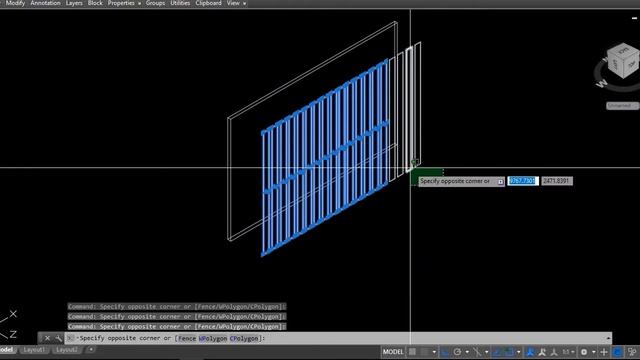Screen dimensions: 640x360
Task: Click blue circle status bar icon
Action: [618, 352]
